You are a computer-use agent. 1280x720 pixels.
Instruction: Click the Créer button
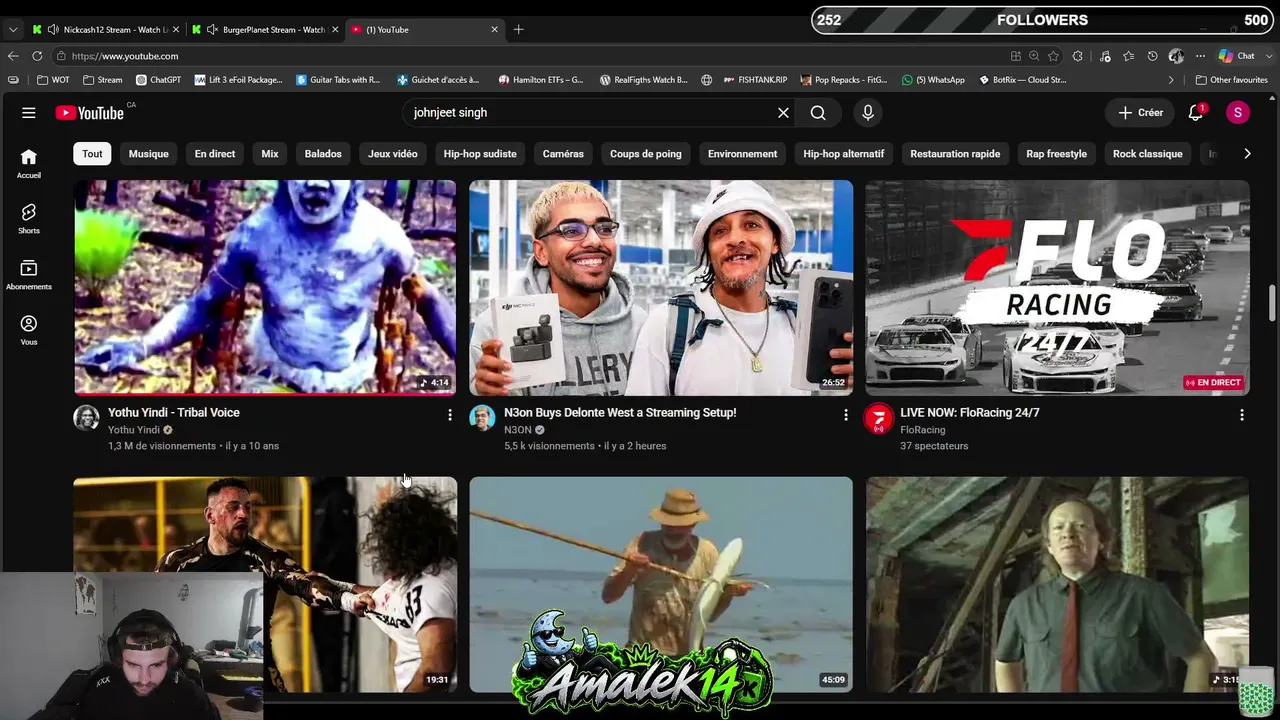point(1140,113)
